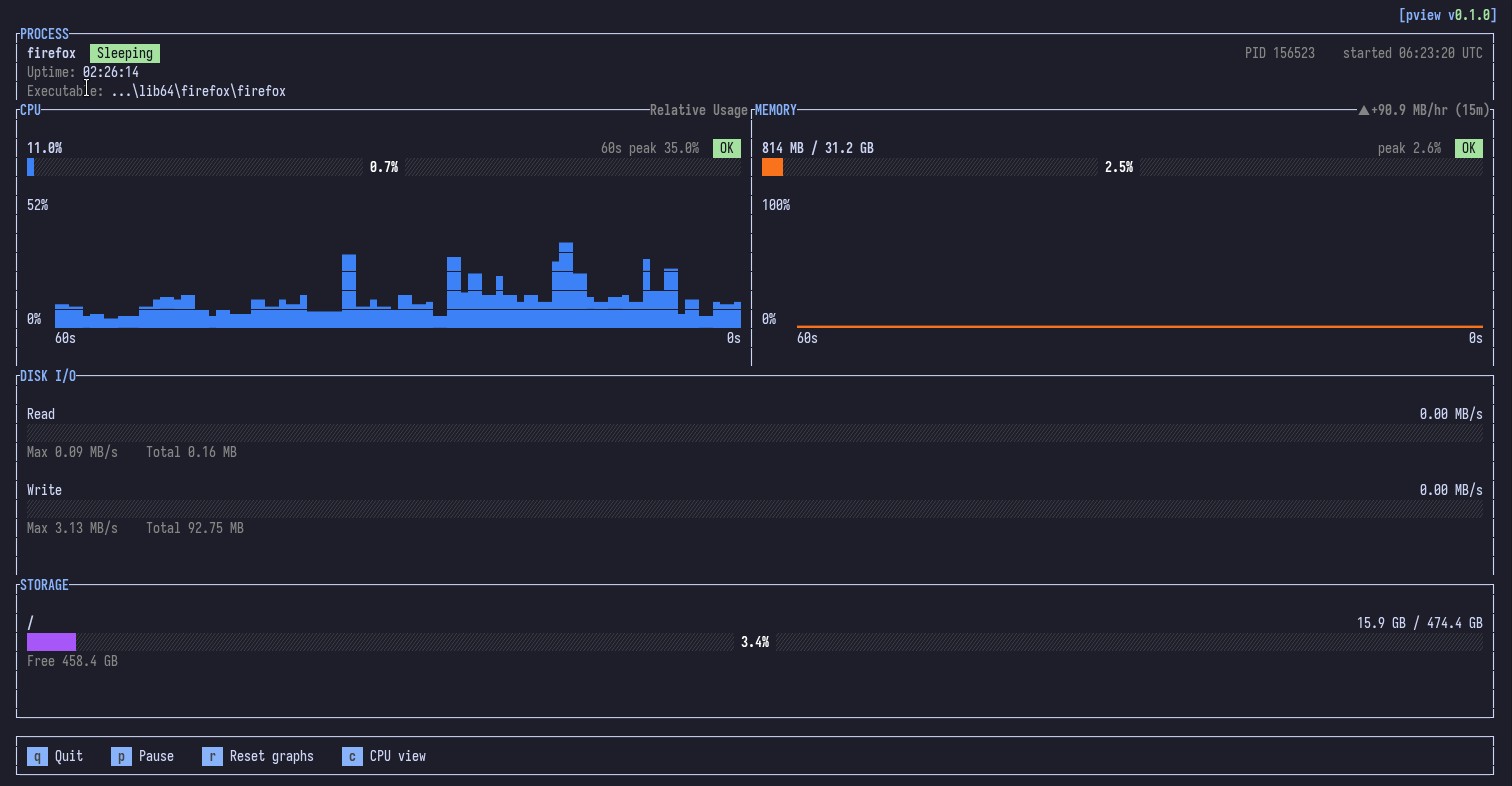Select the firefox process name
The width and height of the screenshot is (1512, 786).
click(x=51, y=53)
